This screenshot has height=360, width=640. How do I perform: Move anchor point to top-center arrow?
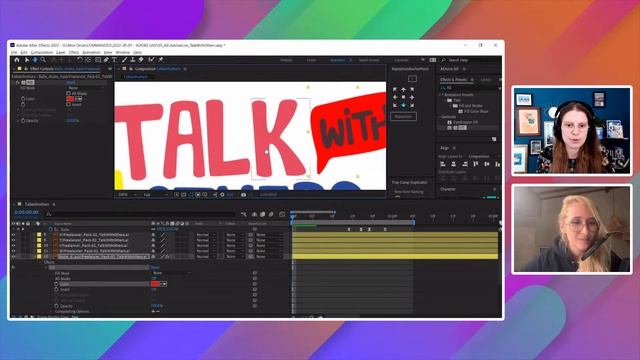pos(403,89)
